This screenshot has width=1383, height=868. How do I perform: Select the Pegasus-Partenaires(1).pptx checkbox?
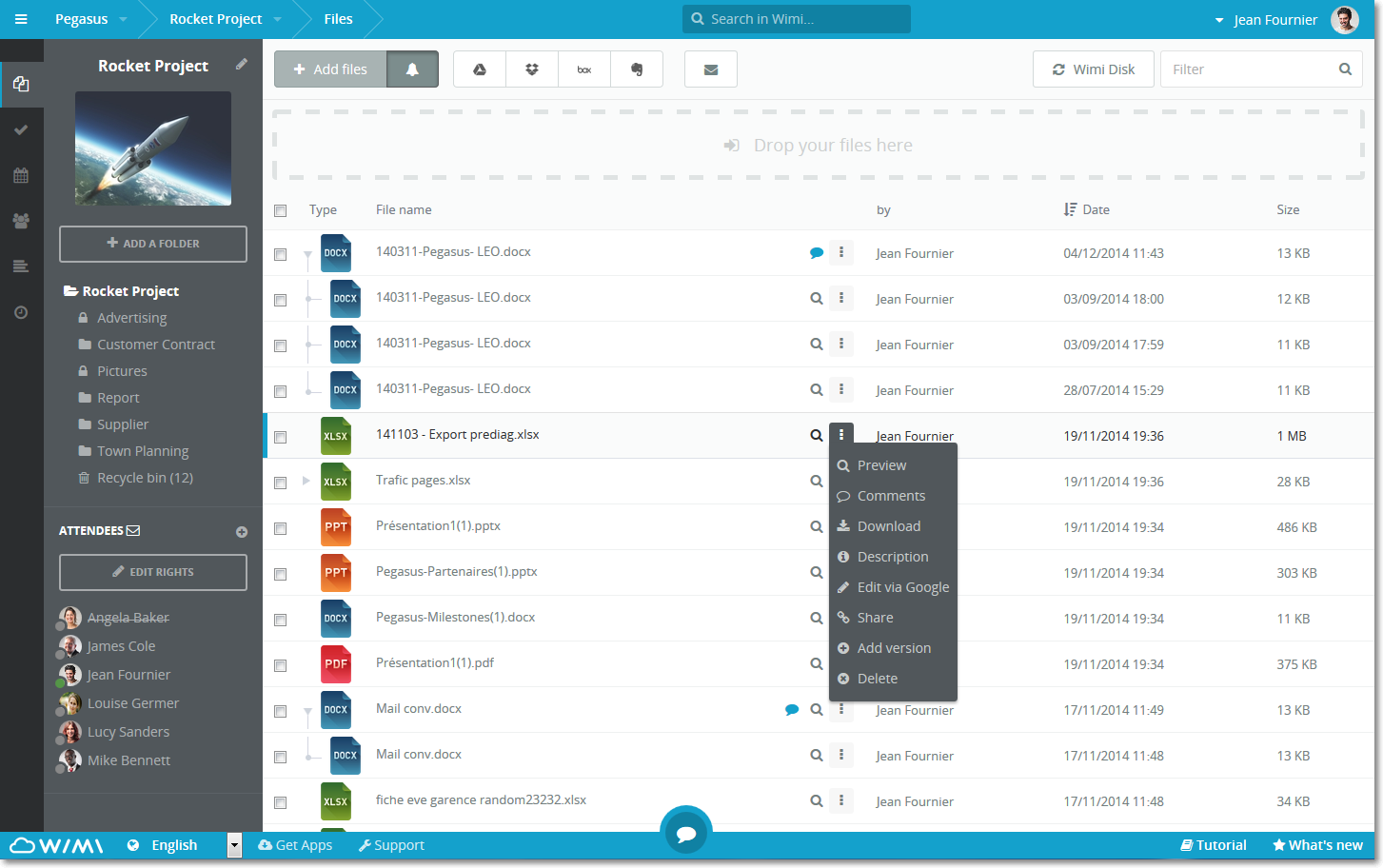pos(280,574)
